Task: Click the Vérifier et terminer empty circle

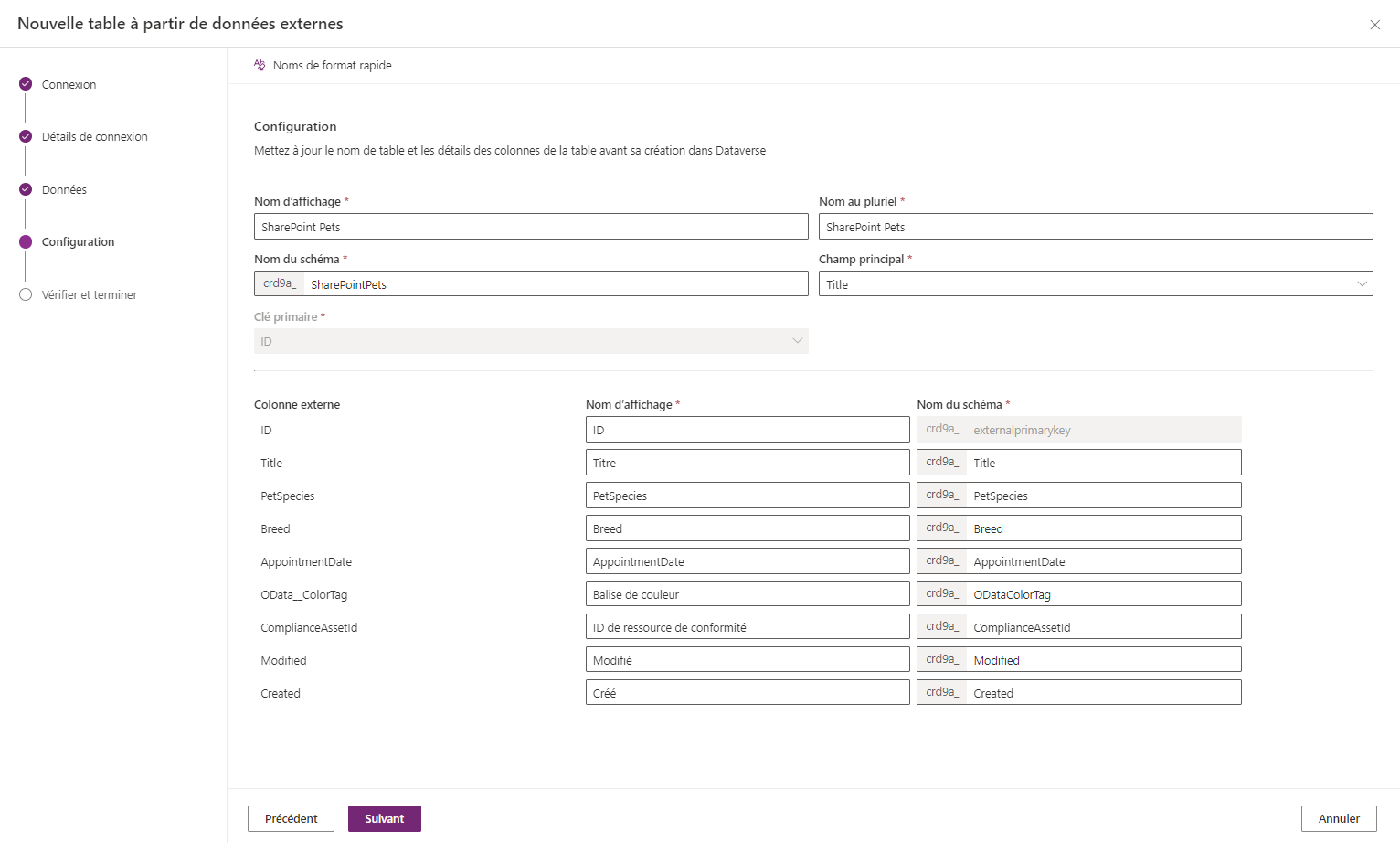Action: click(26, 294)
